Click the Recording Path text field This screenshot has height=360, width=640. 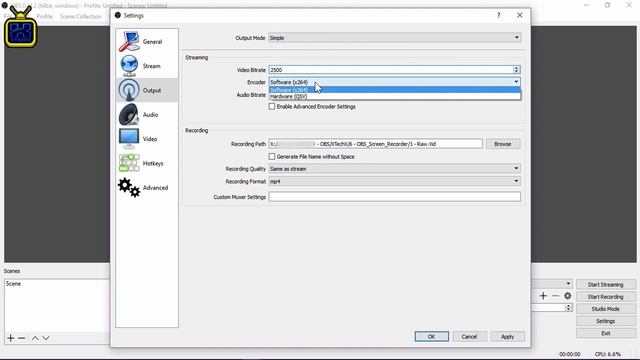point(375,144)
